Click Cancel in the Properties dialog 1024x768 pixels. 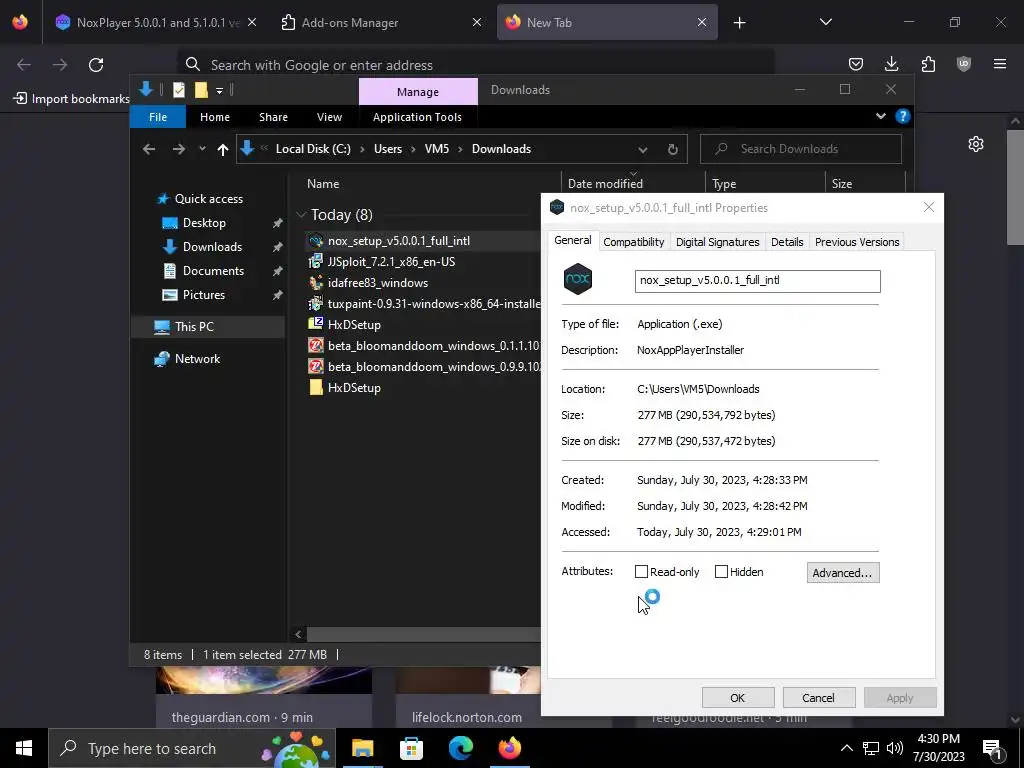coord(819,697)
